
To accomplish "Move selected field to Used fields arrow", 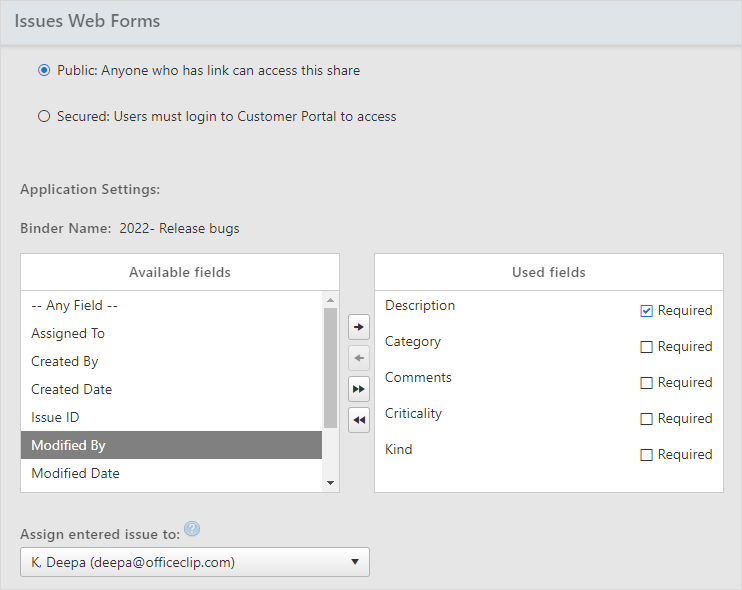I will [x=359, y=327].
